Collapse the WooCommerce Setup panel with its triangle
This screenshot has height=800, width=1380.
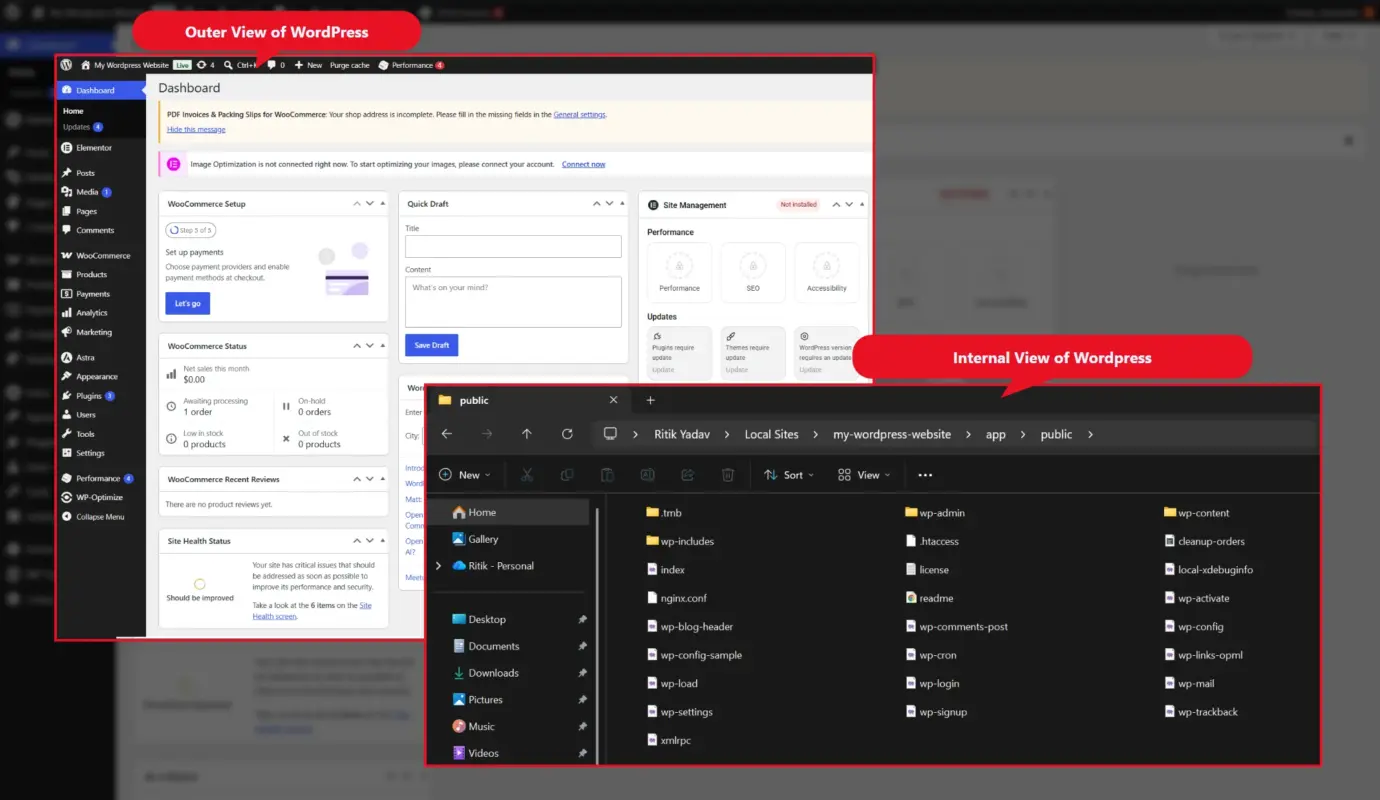pyautogui.click(x=382, y=204)
